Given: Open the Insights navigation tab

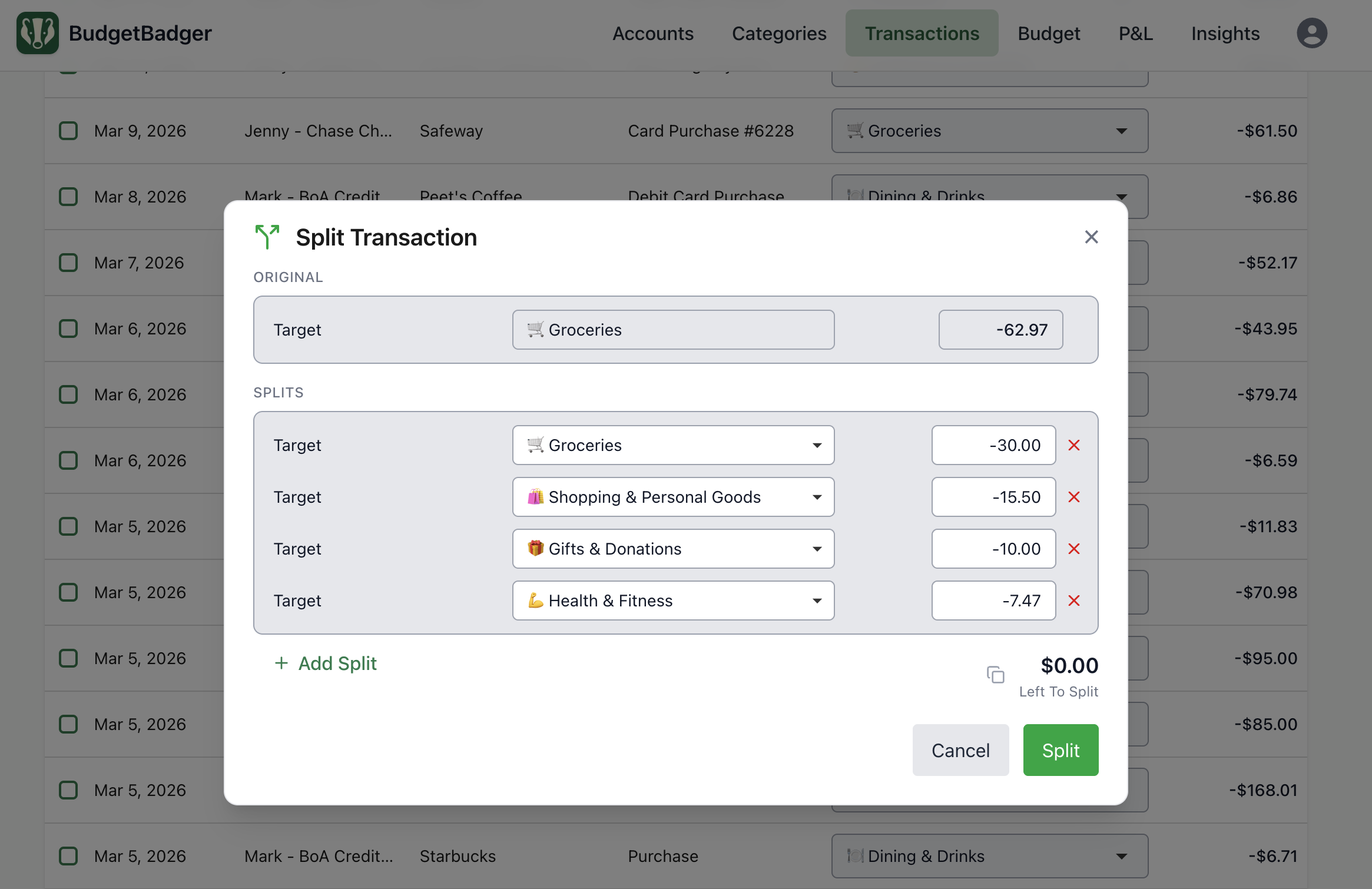Looking at the screenshot, I should coord(1225,34).
